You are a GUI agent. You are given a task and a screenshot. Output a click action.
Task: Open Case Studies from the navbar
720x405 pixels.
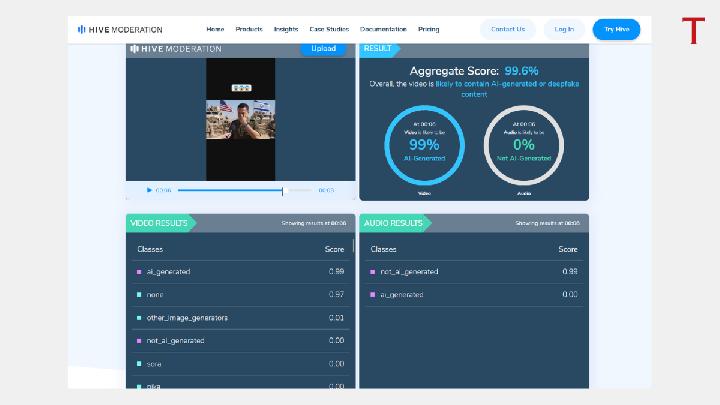click(329, 30)
